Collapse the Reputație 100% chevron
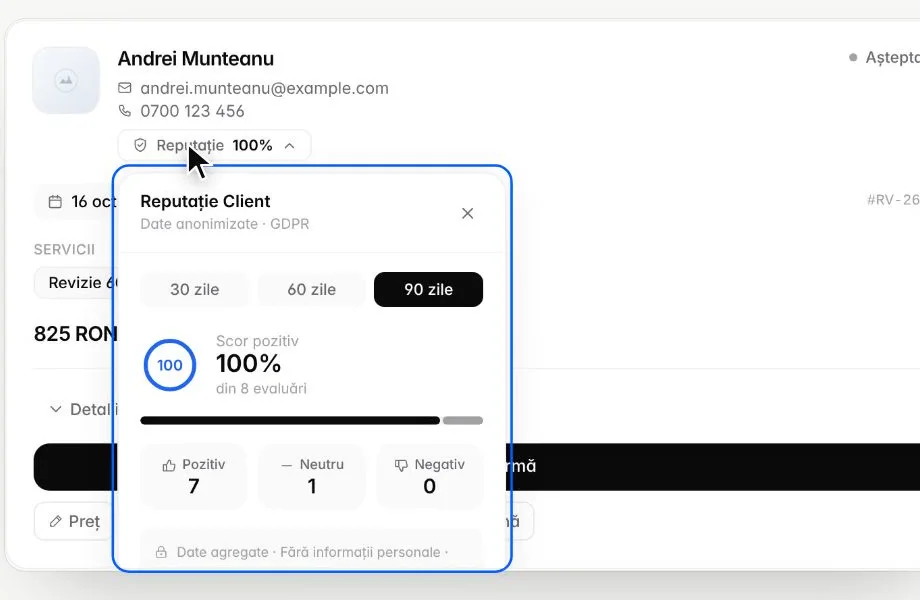 pyautogui.click(x=289, y=145)
